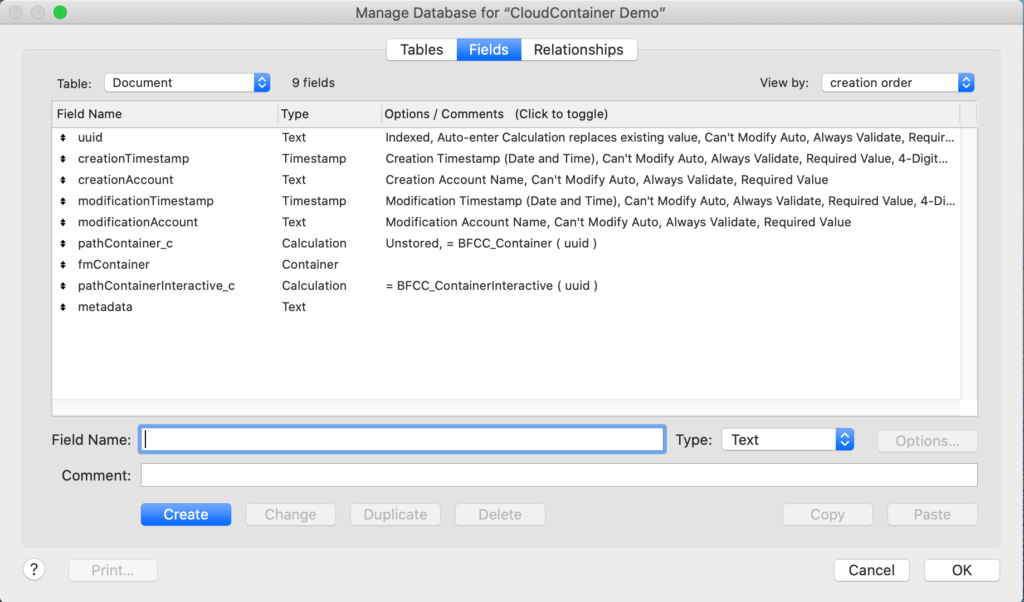Click the reorder handle beside uuid field
The image size is (1024, 602).
64,138
